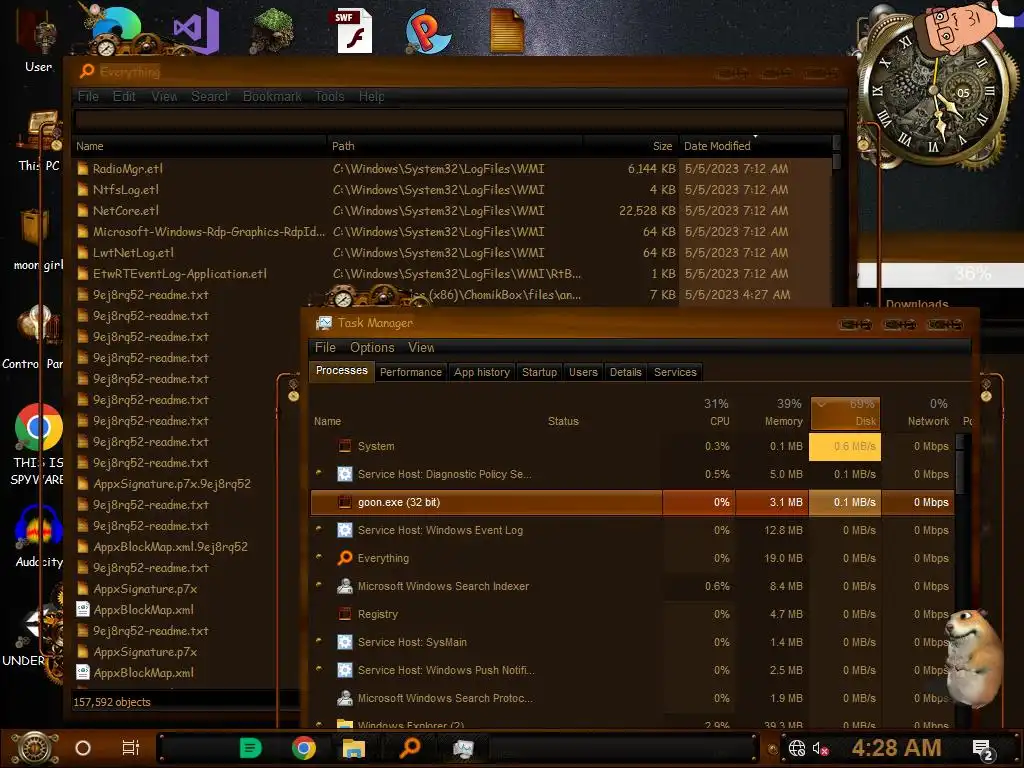This screenshot has height=768, width=1024.
Task: Open the Bookmark menu in Everything
Action: 272,97
